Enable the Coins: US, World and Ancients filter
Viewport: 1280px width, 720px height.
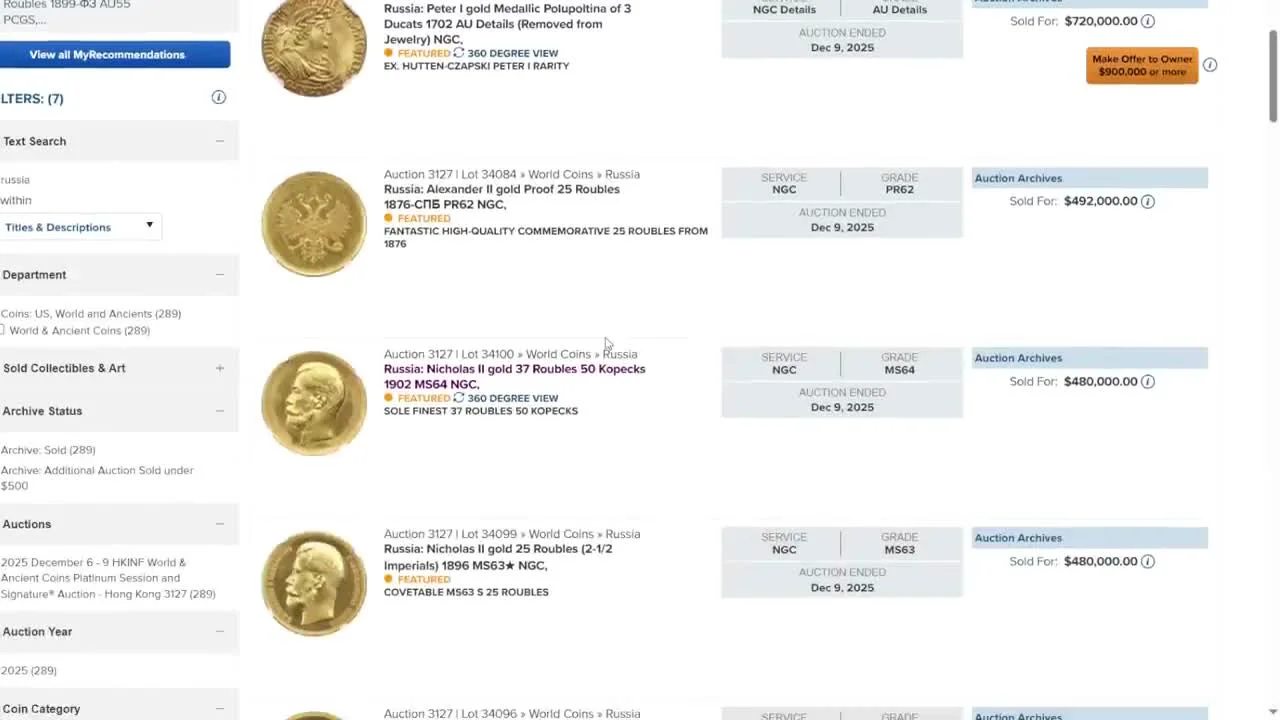pos(91,313)
